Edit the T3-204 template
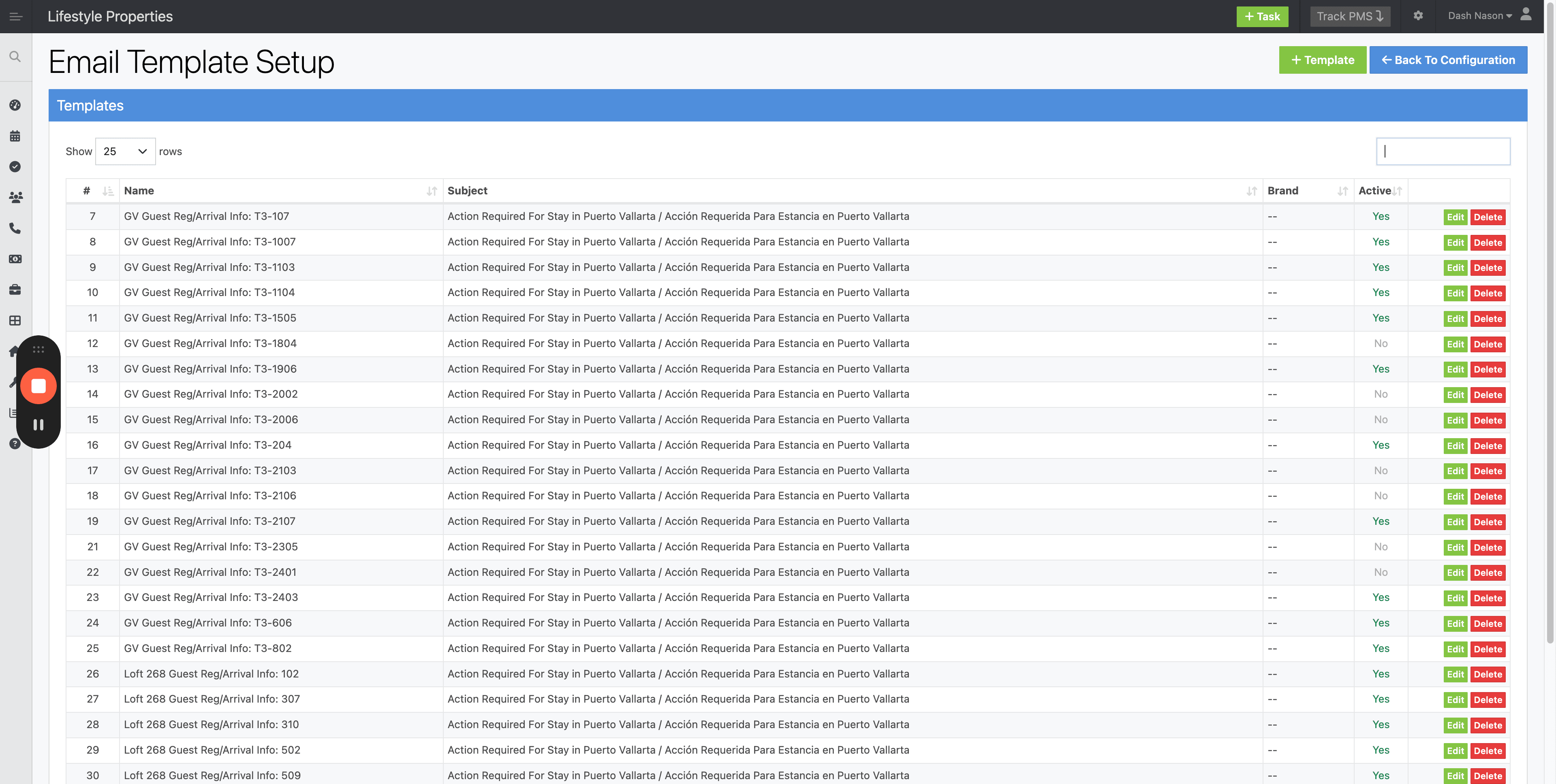 point(1455,446)
